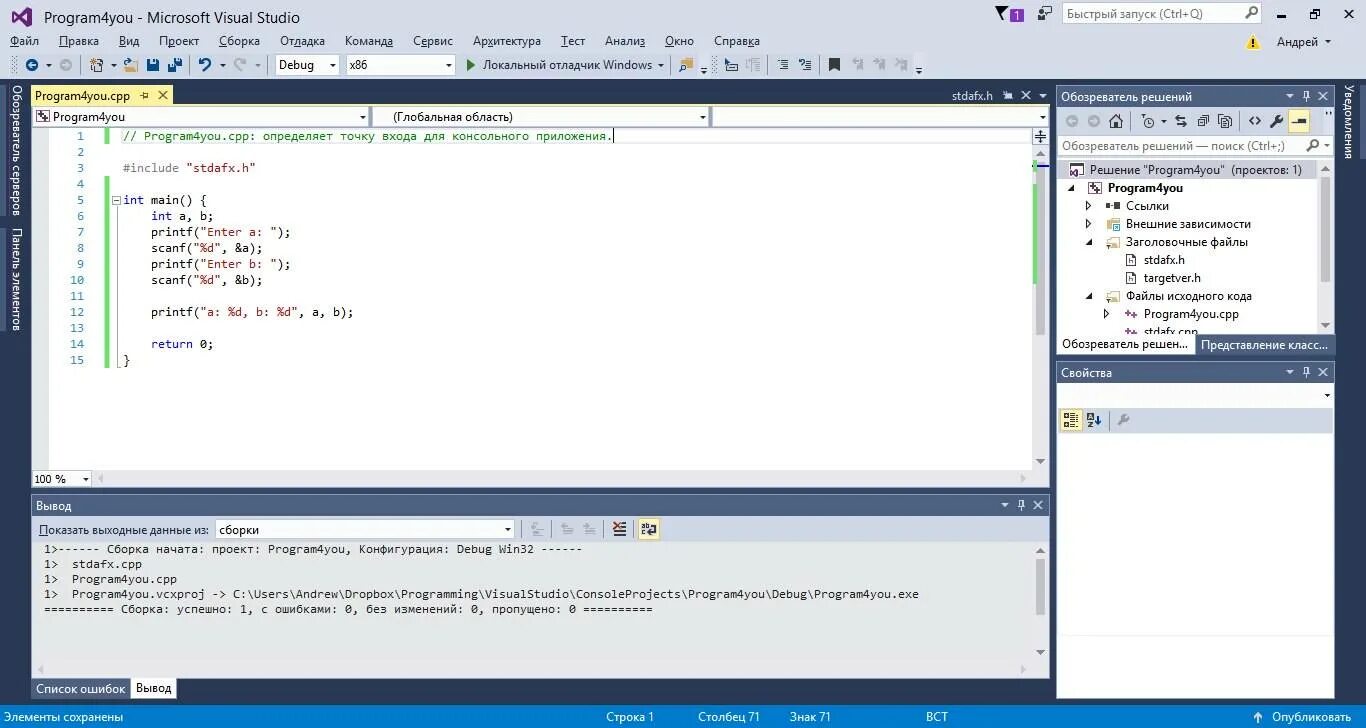Viewport: 1366px width, 728px height.
Task: Switch to the Представление классов tab
Action: (1265, 344)
